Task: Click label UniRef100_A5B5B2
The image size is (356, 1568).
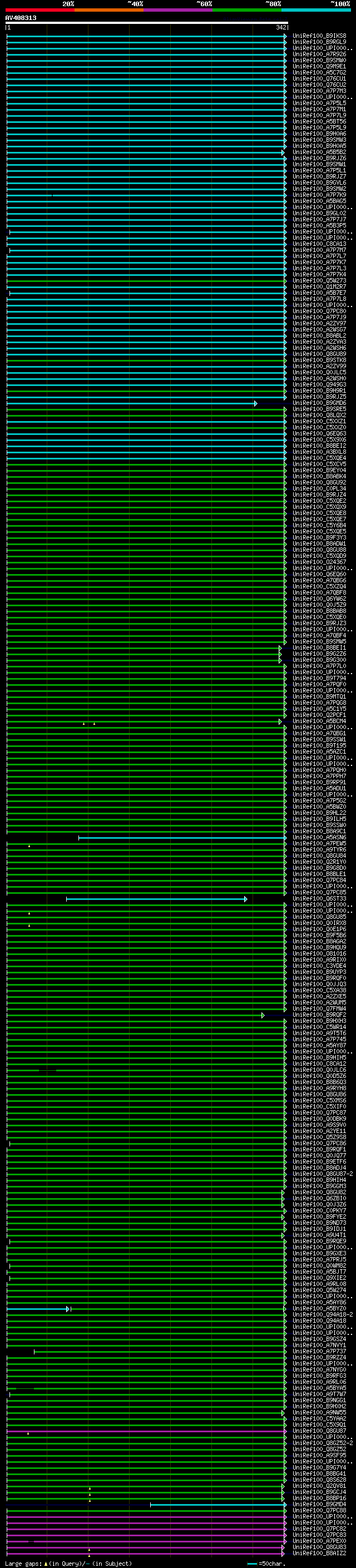Action: pyautogui.click(x=319, y=153)
